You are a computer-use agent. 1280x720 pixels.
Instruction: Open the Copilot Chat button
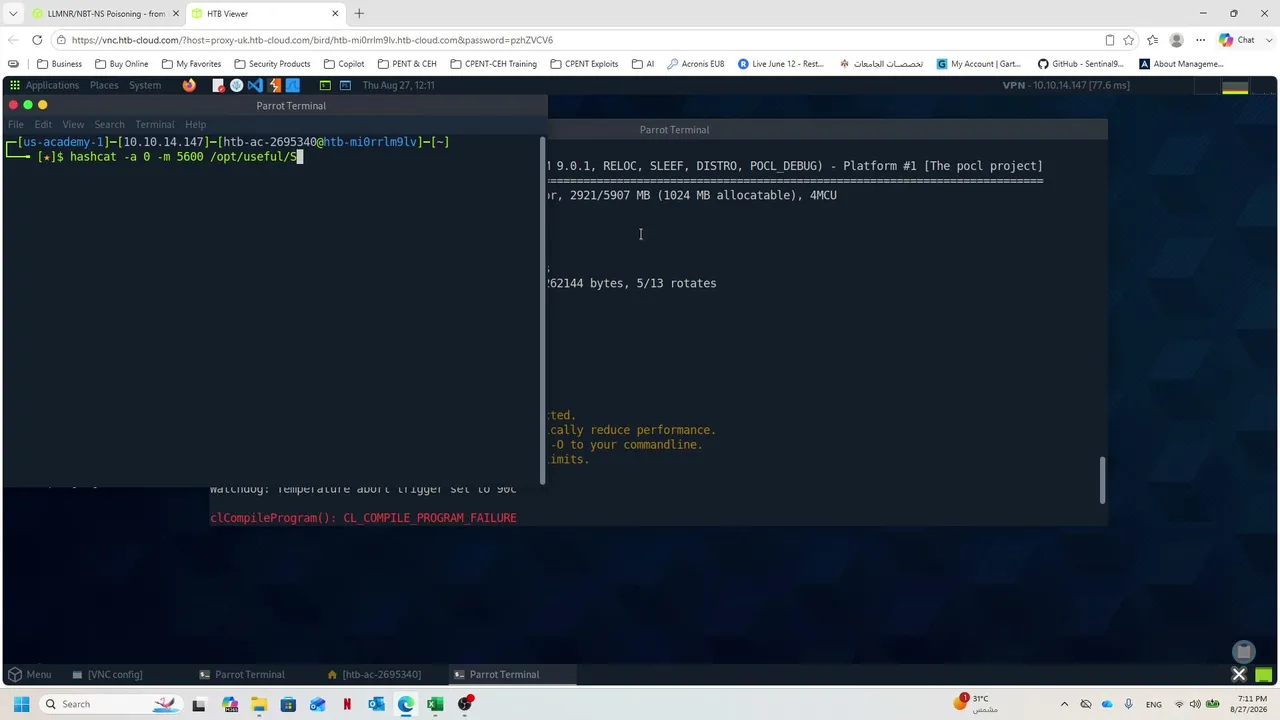click(x=1236, y=40)
